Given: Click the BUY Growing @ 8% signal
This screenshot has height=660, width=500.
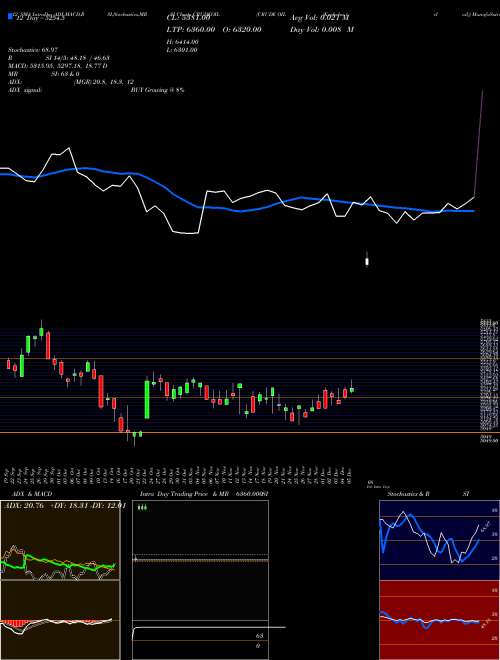Looking at the screenshot, I should (x=157, y=90).
